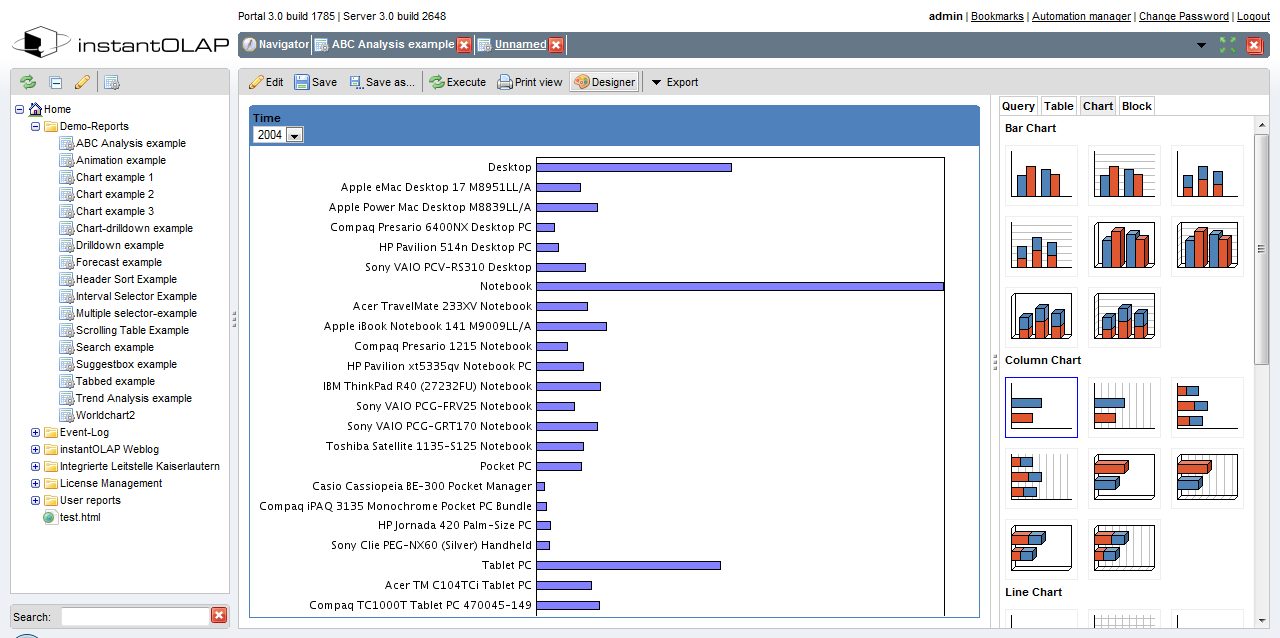Screen dimensions: 1280x638
Task: Expand the instantOLAP Weblog folder
Action: (x=36, y=449)
